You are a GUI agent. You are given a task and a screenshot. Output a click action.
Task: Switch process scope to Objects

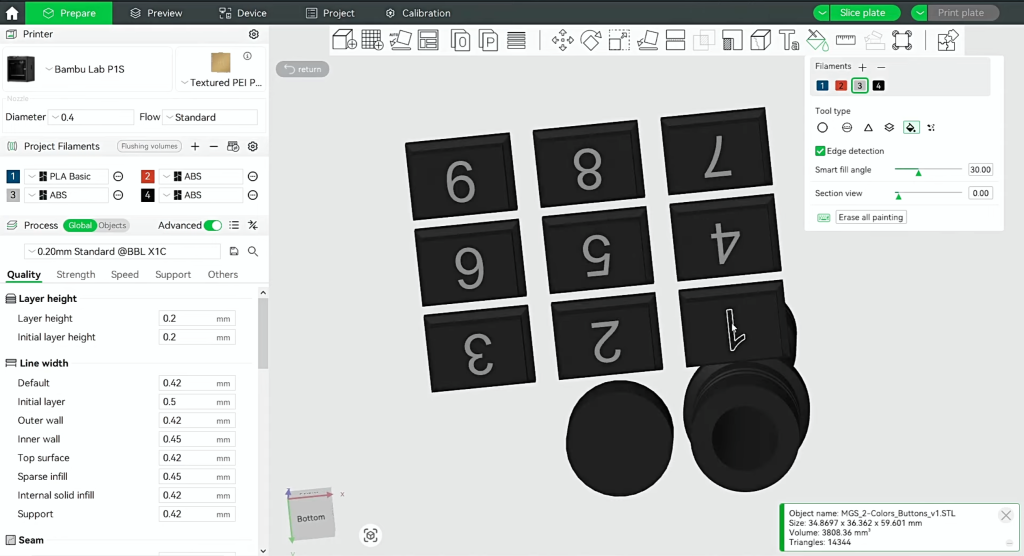(112, 225)
